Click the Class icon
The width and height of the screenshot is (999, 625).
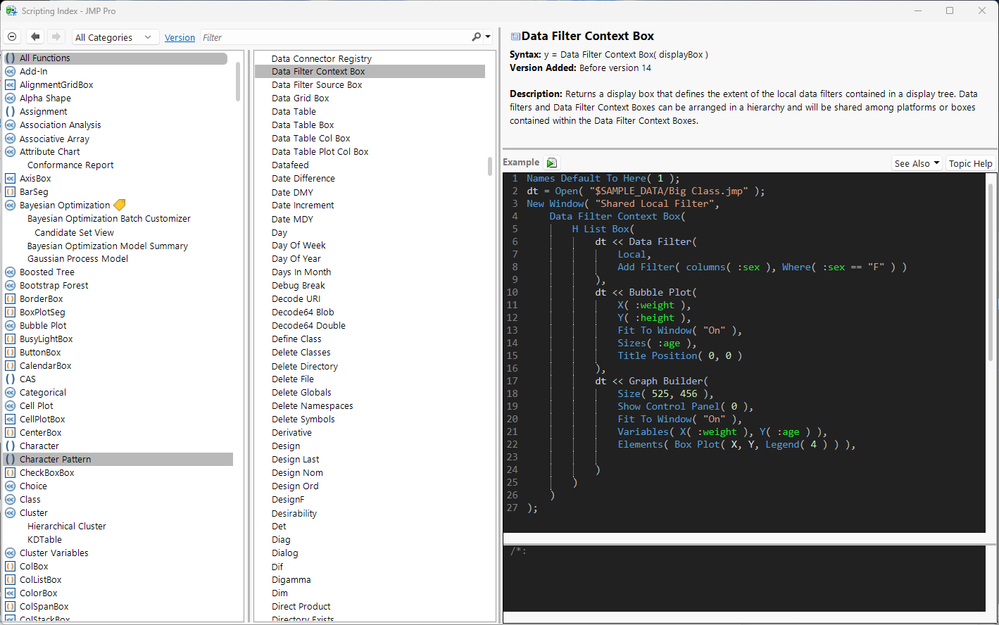[10, 499]
